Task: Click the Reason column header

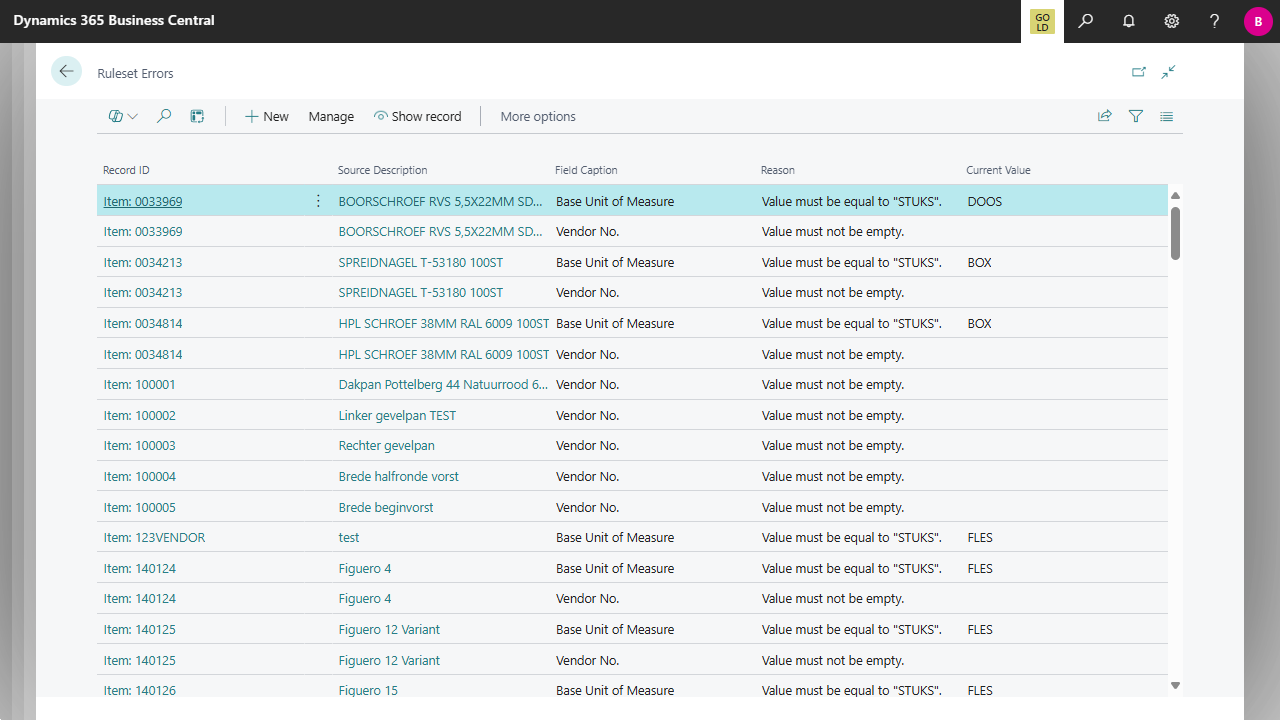Action: click(778, 170)
